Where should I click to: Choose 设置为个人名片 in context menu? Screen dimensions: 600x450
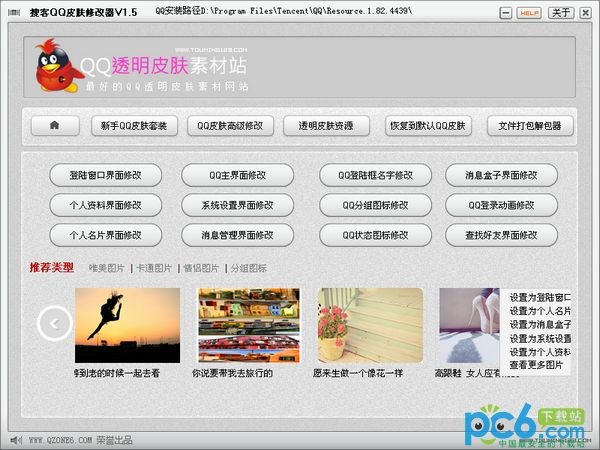click(x=540, y=311)
